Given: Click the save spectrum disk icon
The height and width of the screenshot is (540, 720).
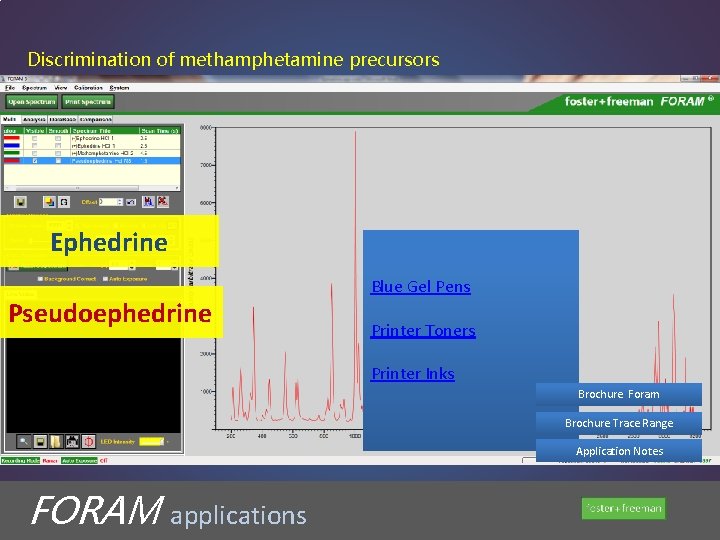Looking at the screenshot, I should (x=20, y=202).
